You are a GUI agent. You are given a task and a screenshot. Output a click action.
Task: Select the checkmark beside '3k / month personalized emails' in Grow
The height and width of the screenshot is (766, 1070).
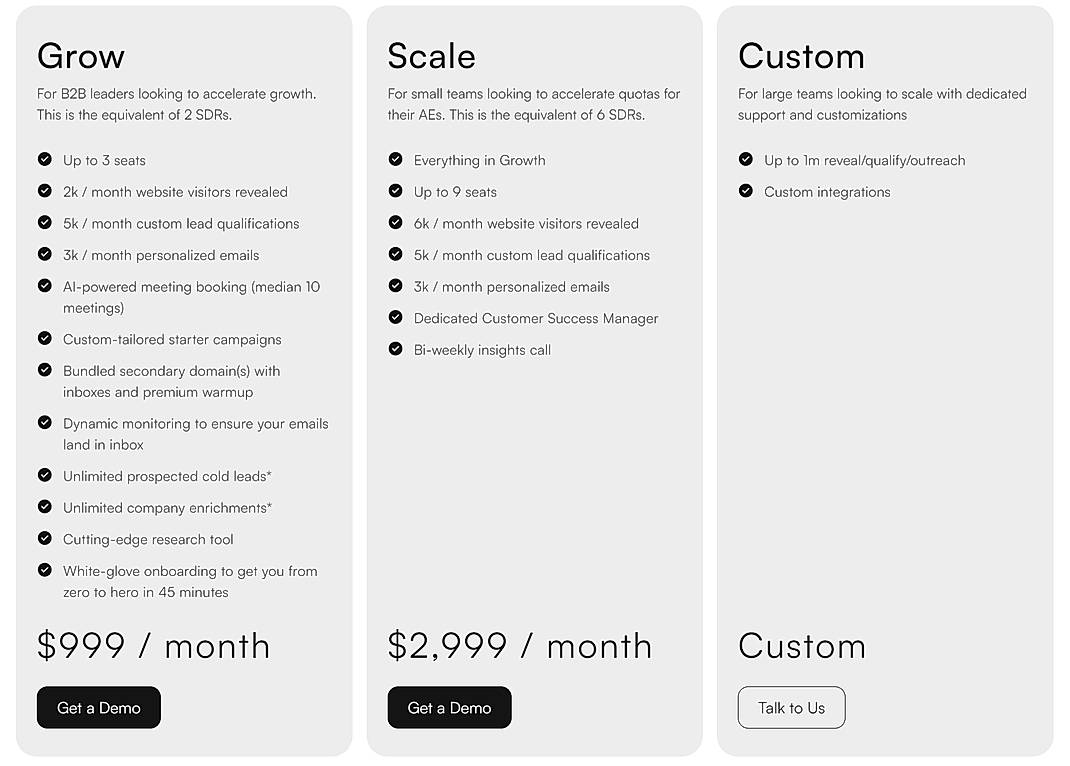pyautogui.click(x=44, y=255)
